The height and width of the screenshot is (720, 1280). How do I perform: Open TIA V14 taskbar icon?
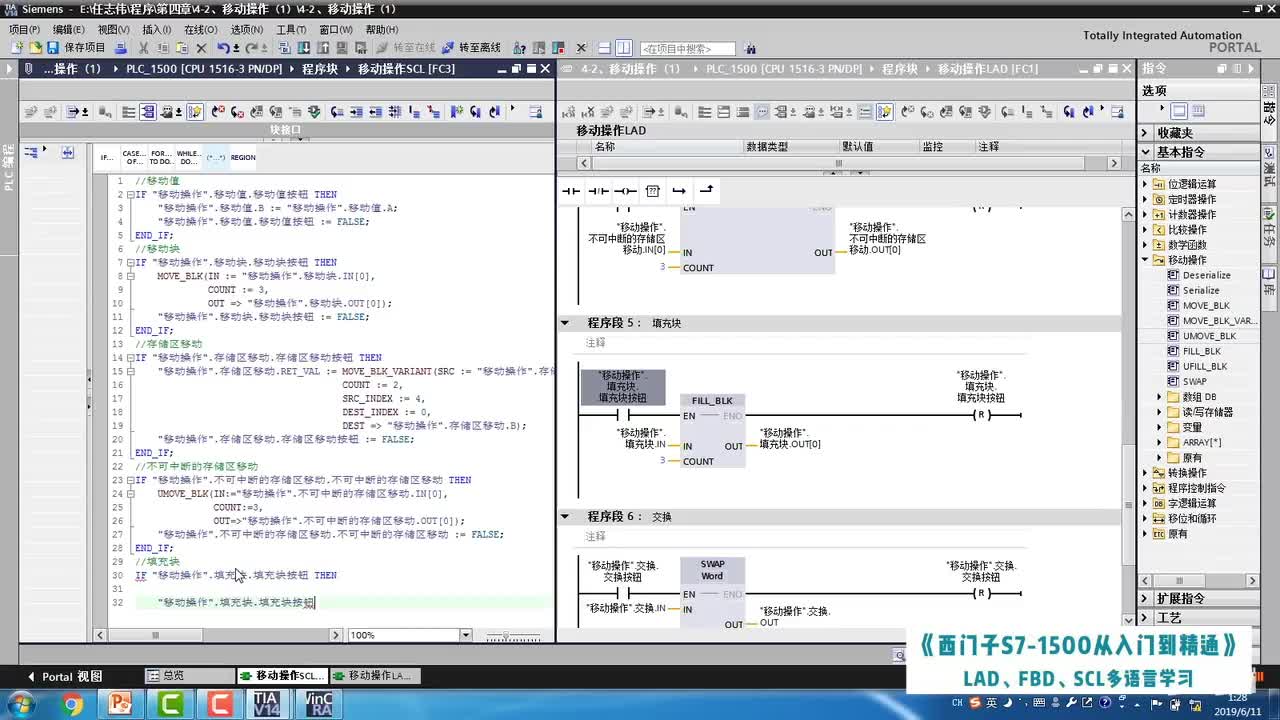pos(267,704)
